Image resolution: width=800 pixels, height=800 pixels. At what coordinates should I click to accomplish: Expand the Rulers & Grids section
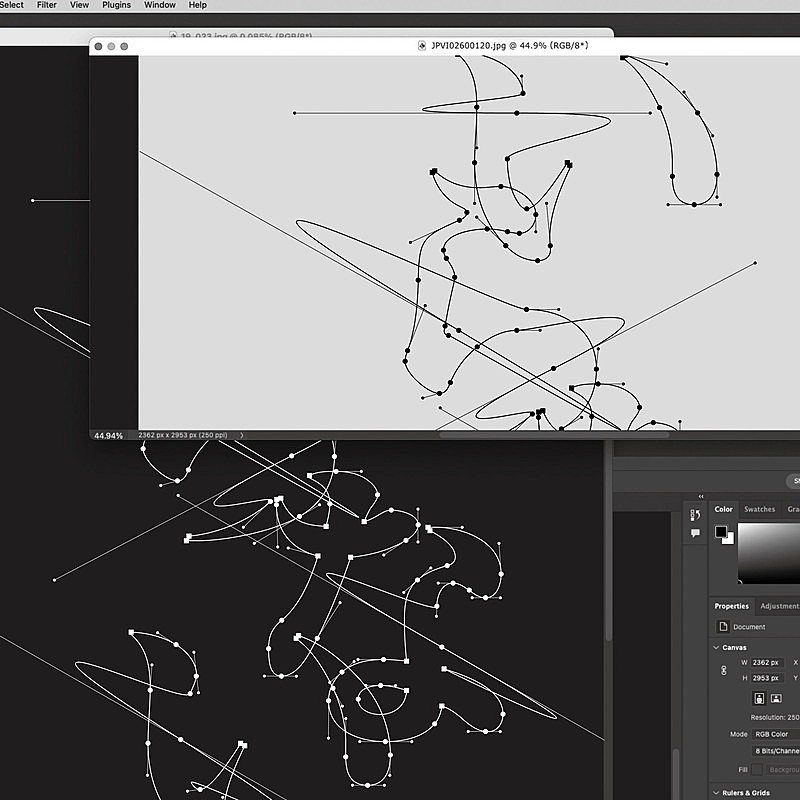(718, 793)
